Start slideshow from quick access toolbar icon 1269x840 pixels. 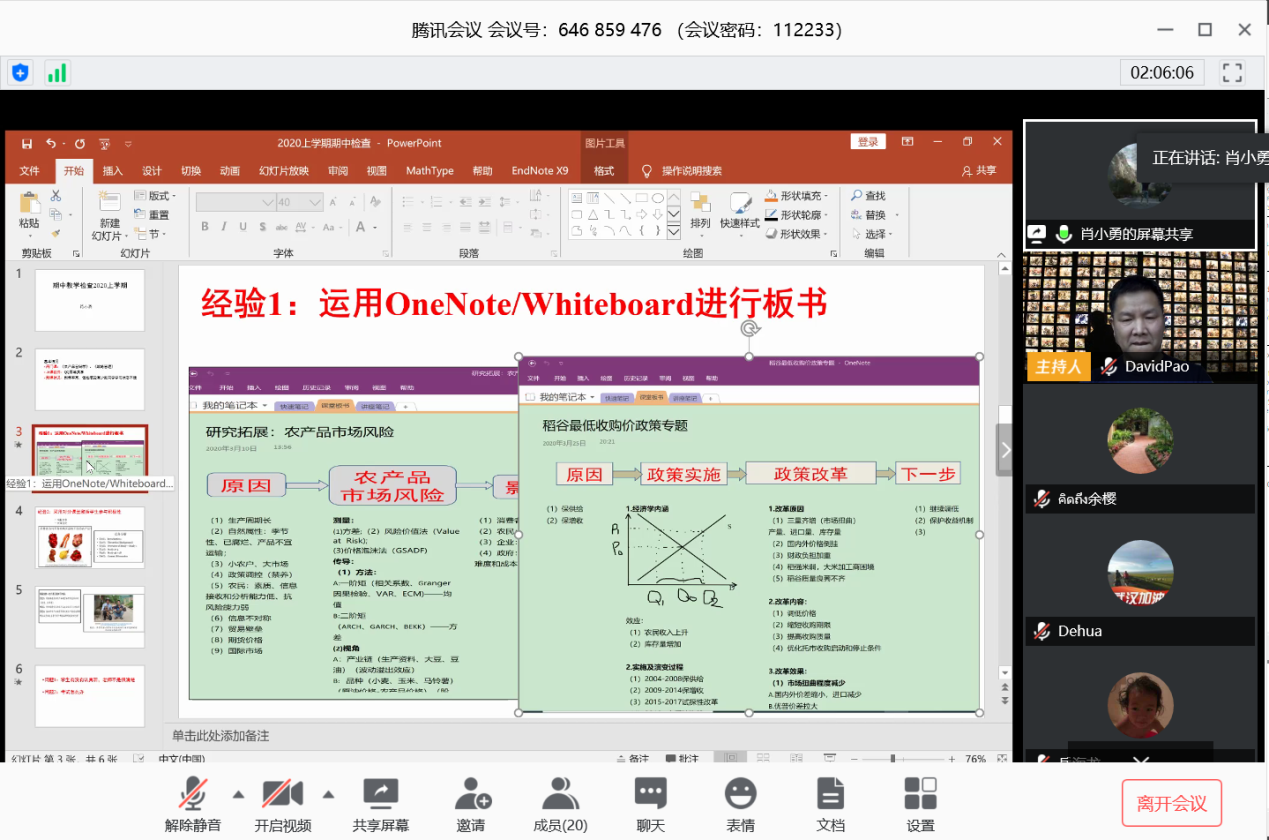click(104, 143)
